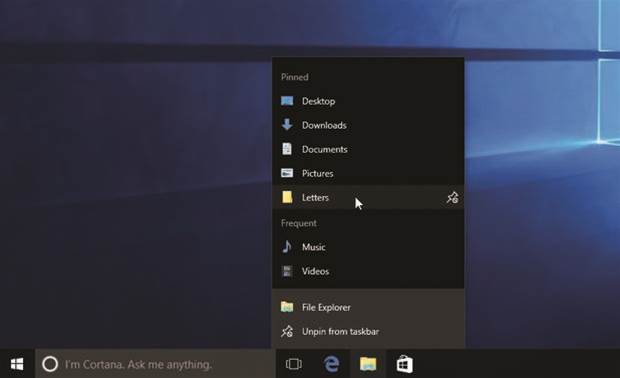This screenshot has width=620, height=378.
Task: Open the pinned Letters folder
Action: 368,197
